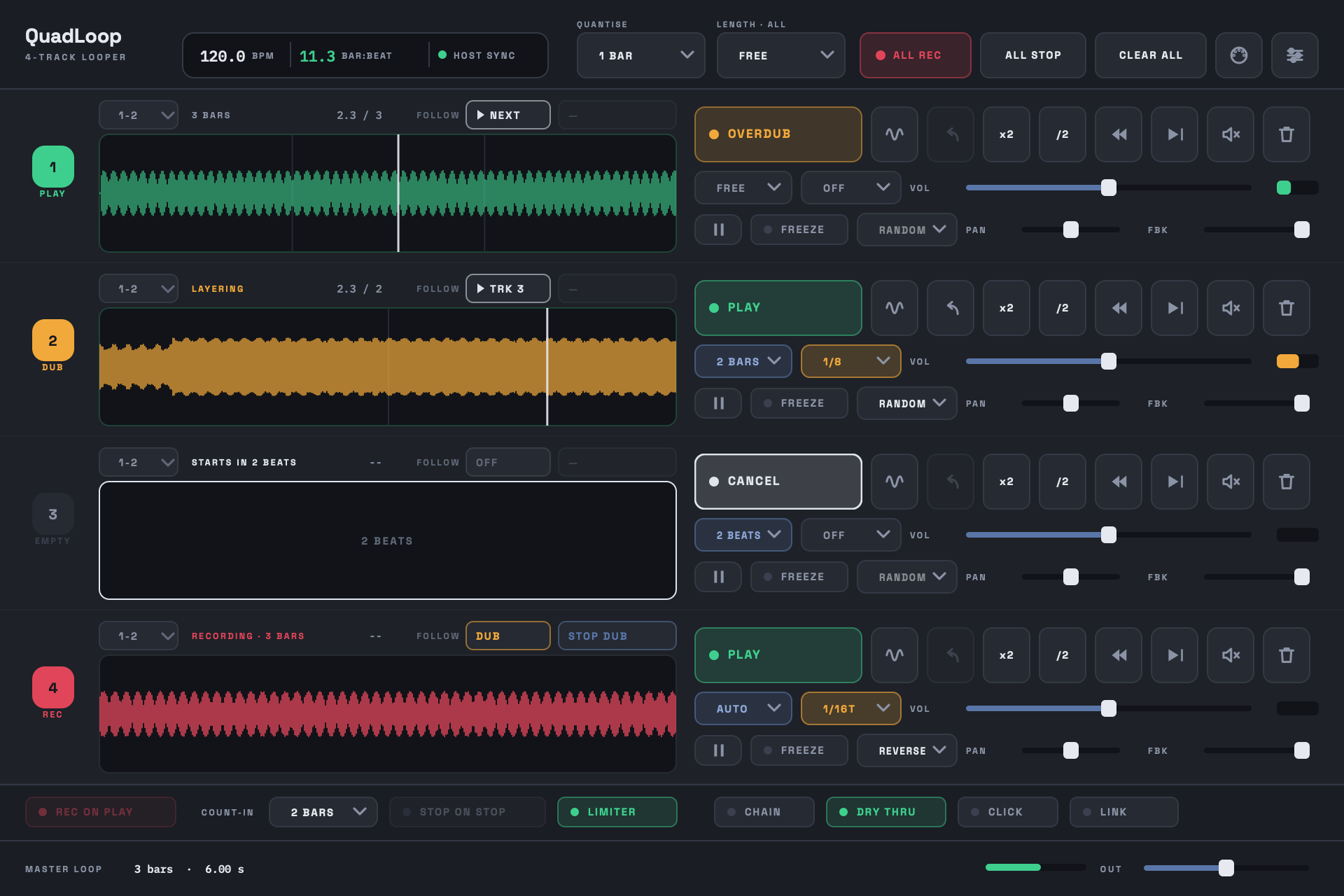Open the Quantise 1 BAR dropdown
The image size is (1344, 896).
pyautogui.click(x=640, y=55)
